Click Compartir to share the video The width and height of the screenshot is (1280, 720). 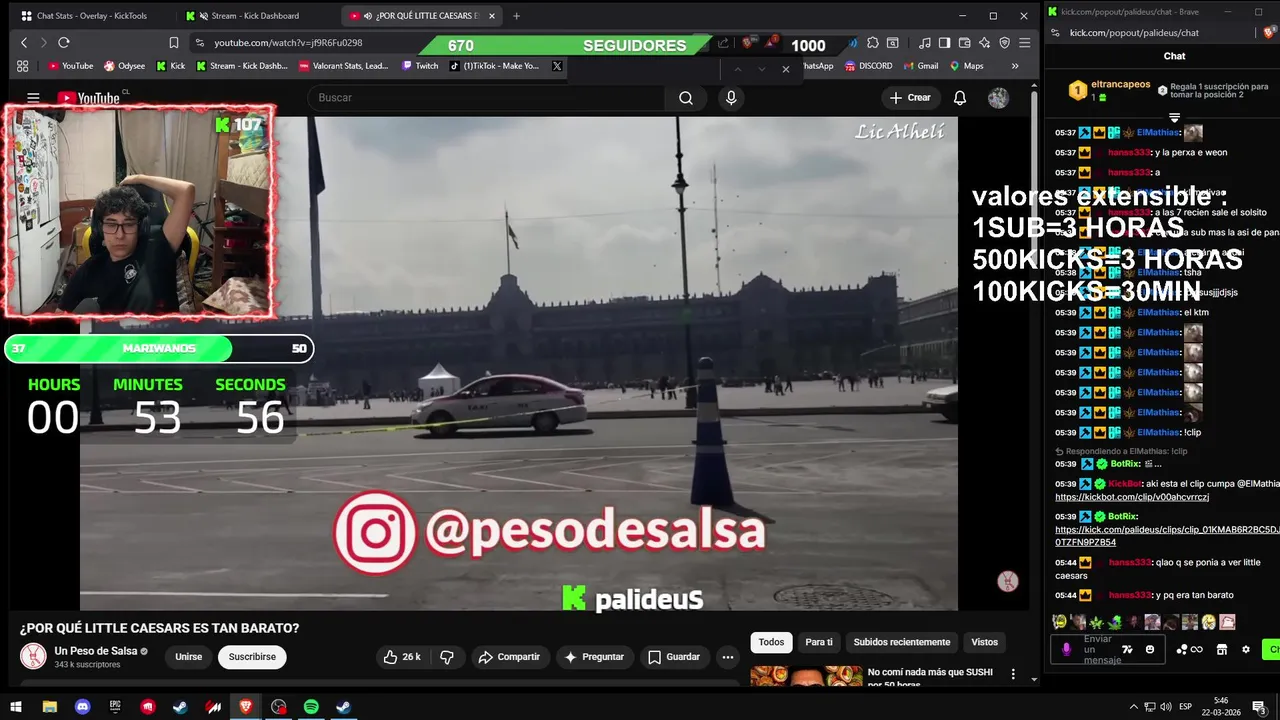click(509, 657)
